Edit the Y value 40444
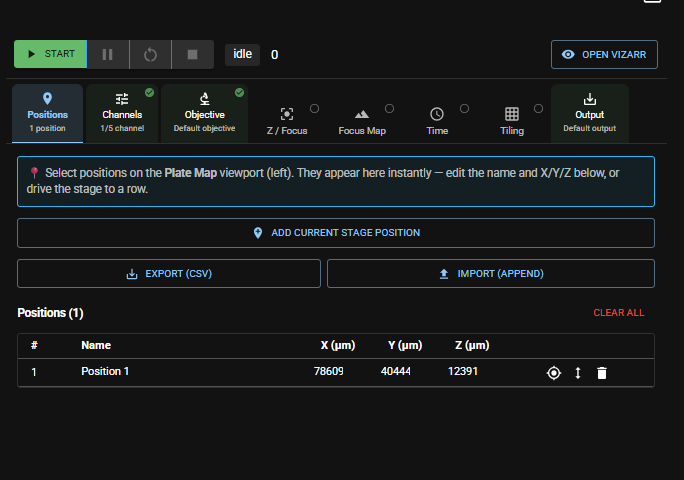 pyautogui.click(x=396, y=371)
